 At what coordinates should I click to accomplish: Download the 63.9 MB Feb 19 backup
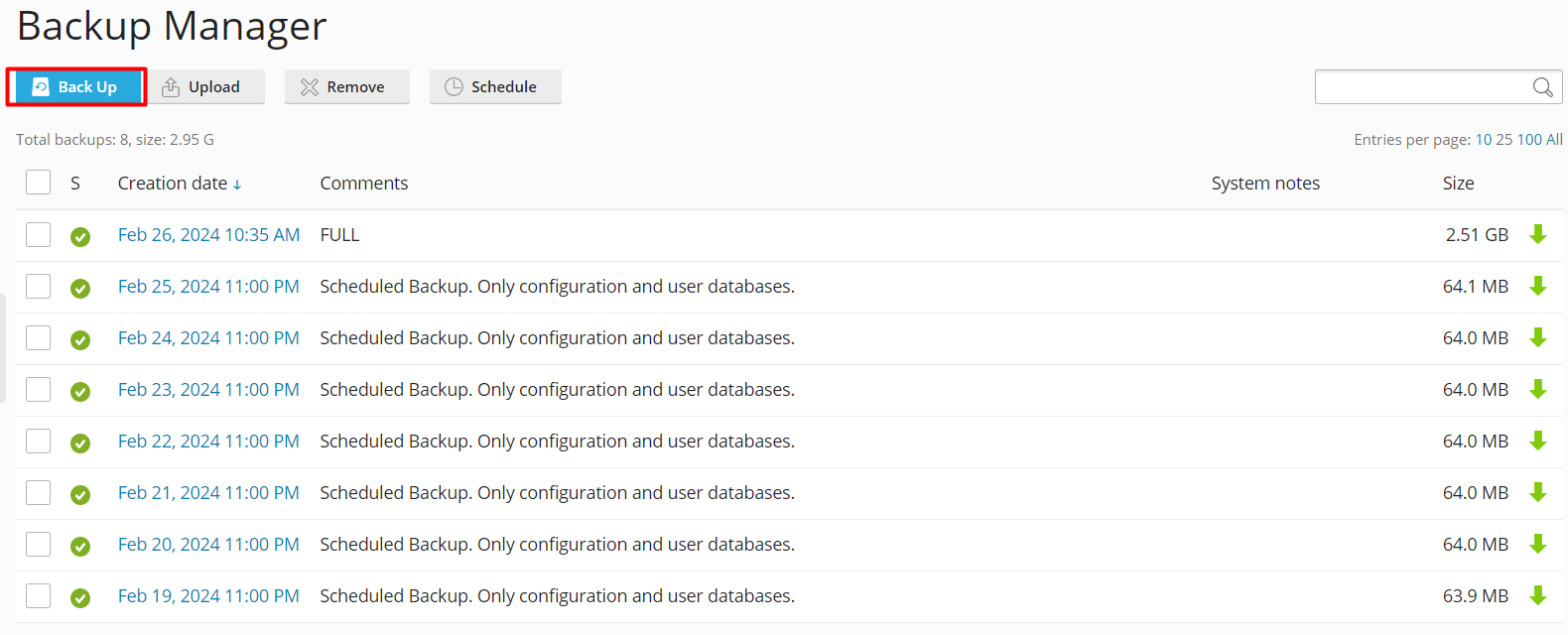pos(1537,595)
